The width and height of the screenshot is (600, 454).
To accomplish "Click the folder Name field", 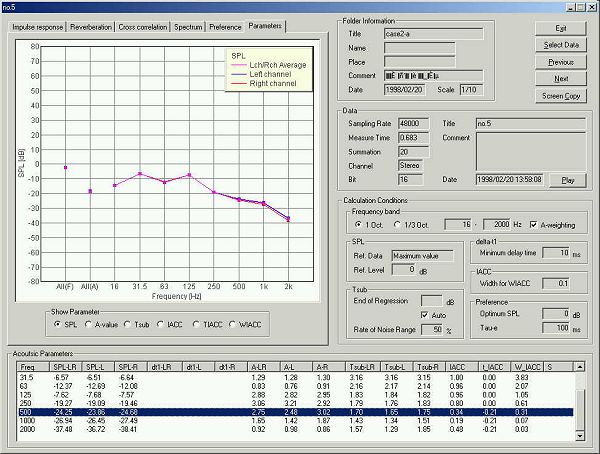I will coord(420,48).
